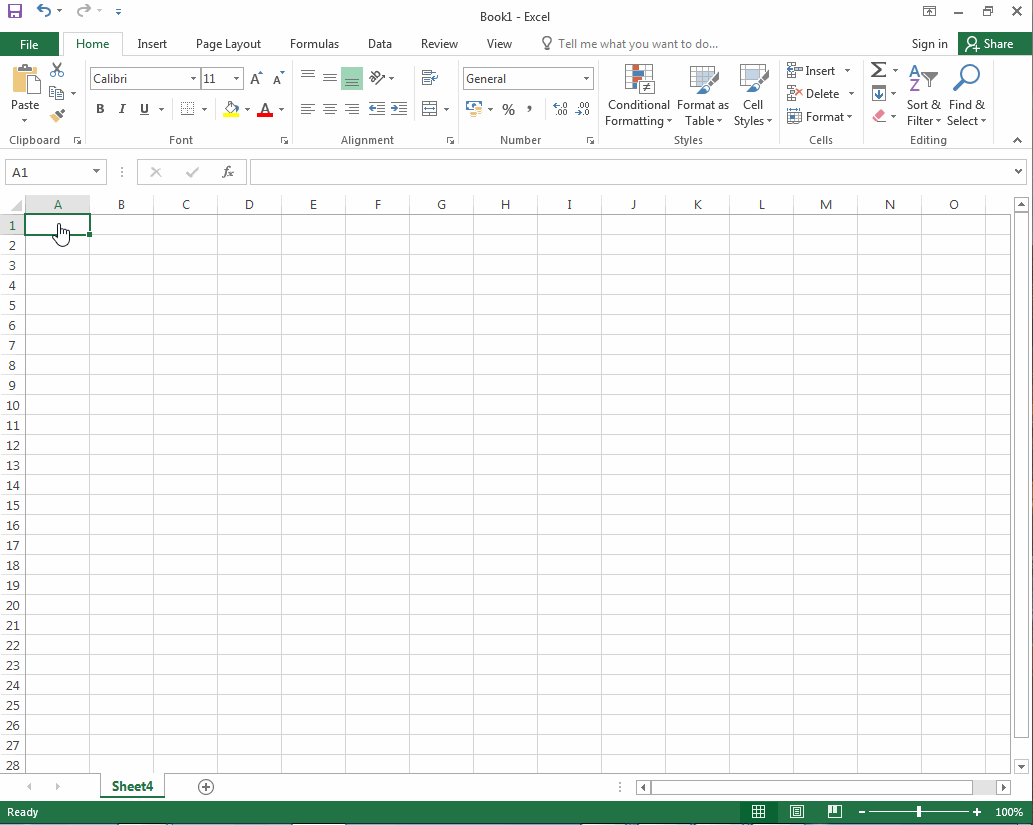
Task: Toggle Bold formatting
Action: 100,109
